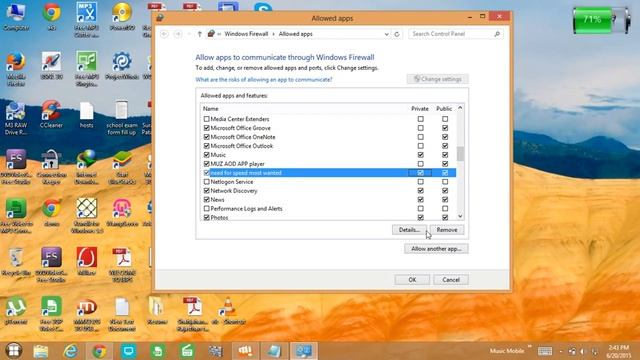Click Allow another app button
The width and height of the screenshot is (640, 360).
coord(436,249)
